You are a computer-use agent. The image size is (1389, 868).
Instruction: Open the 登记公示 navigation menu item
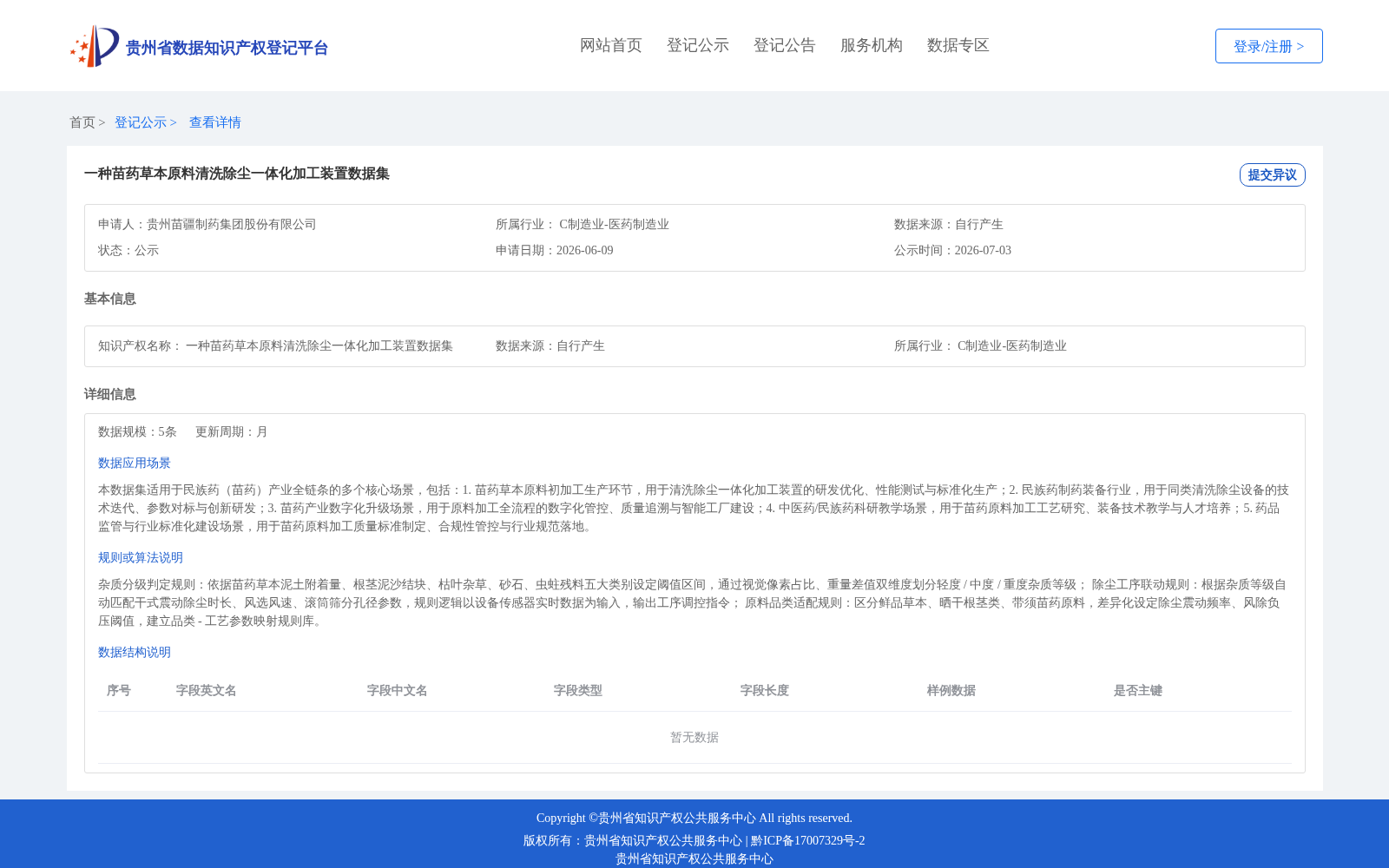coord(698,45)
